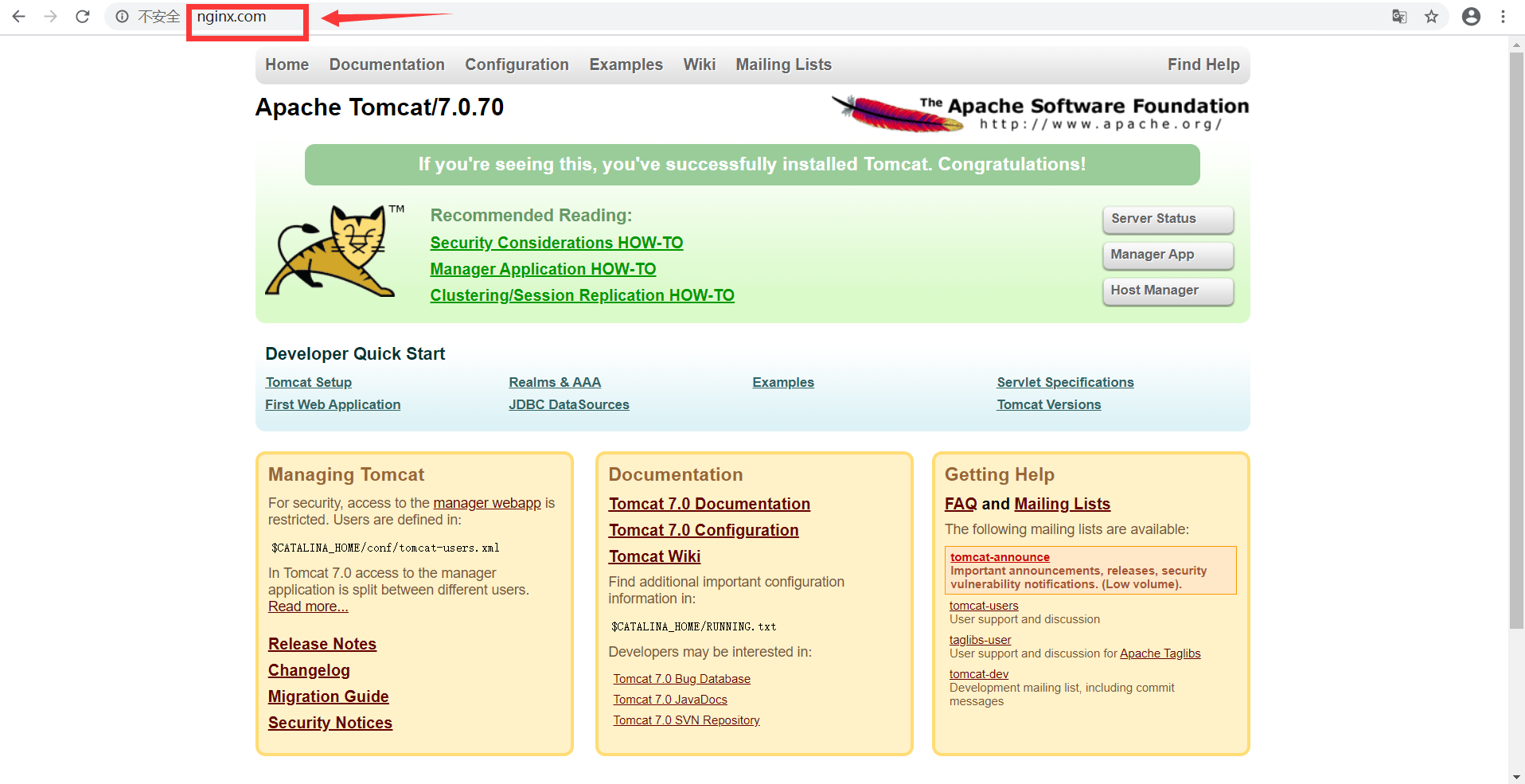Open the user profile icon

pyautogui.click(x=1471, y=17)
